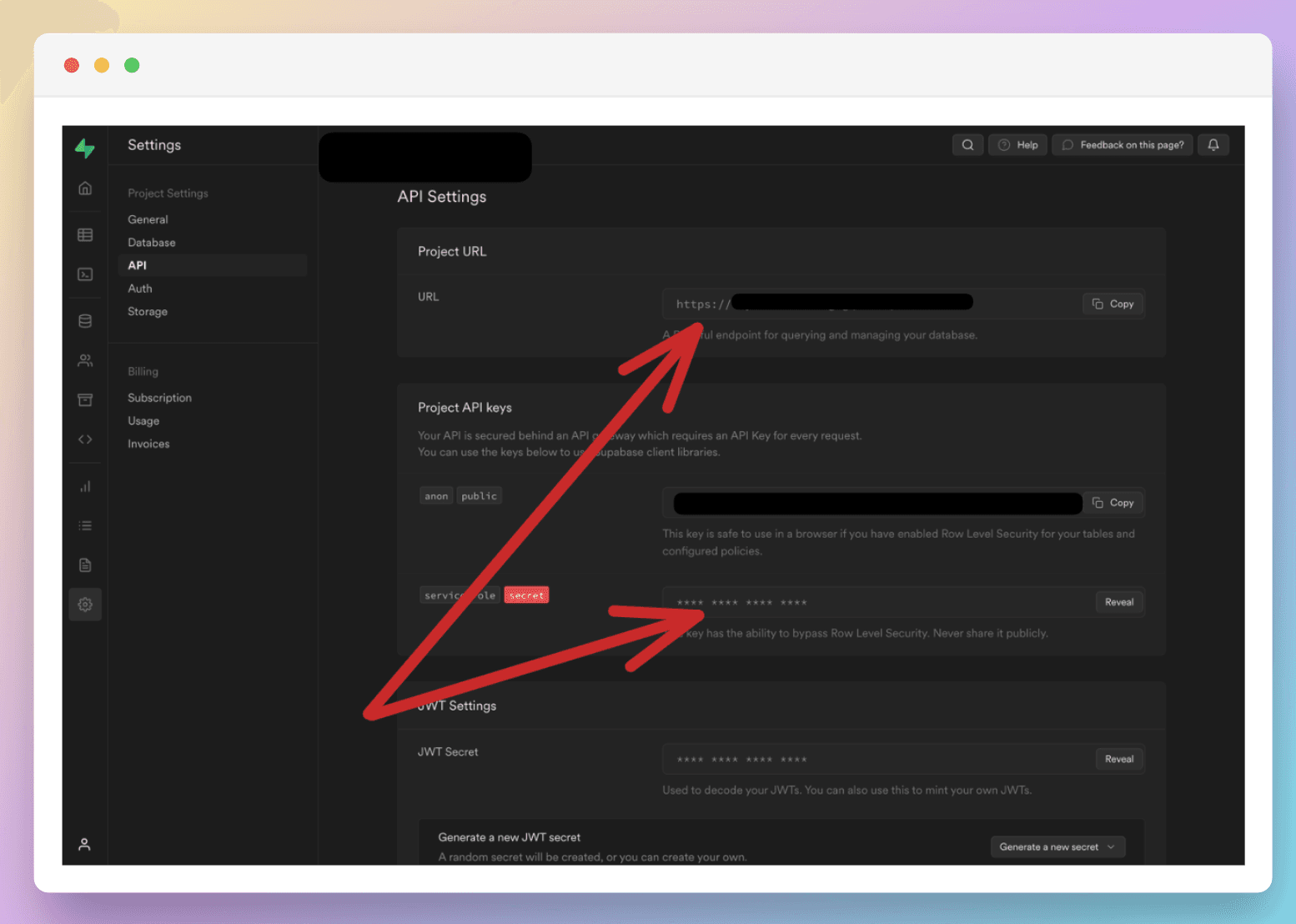
Task: Open the Logs list icon
Action: [85, 525]
